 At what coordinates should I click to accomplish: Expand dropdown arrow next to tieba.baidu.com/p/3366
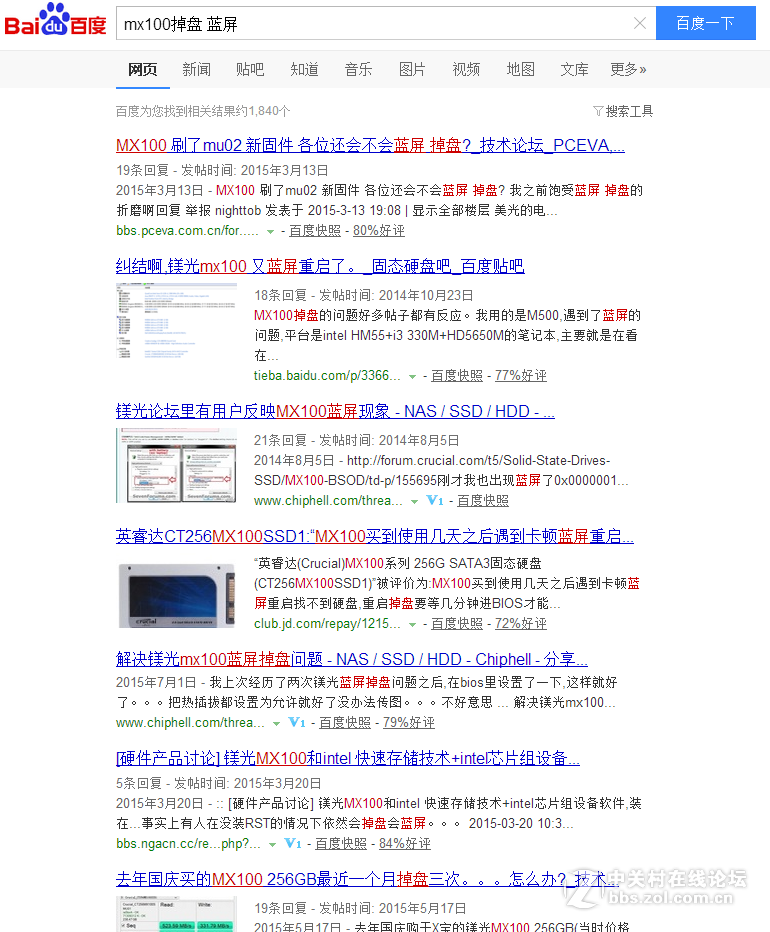click(x=413, y=376)
